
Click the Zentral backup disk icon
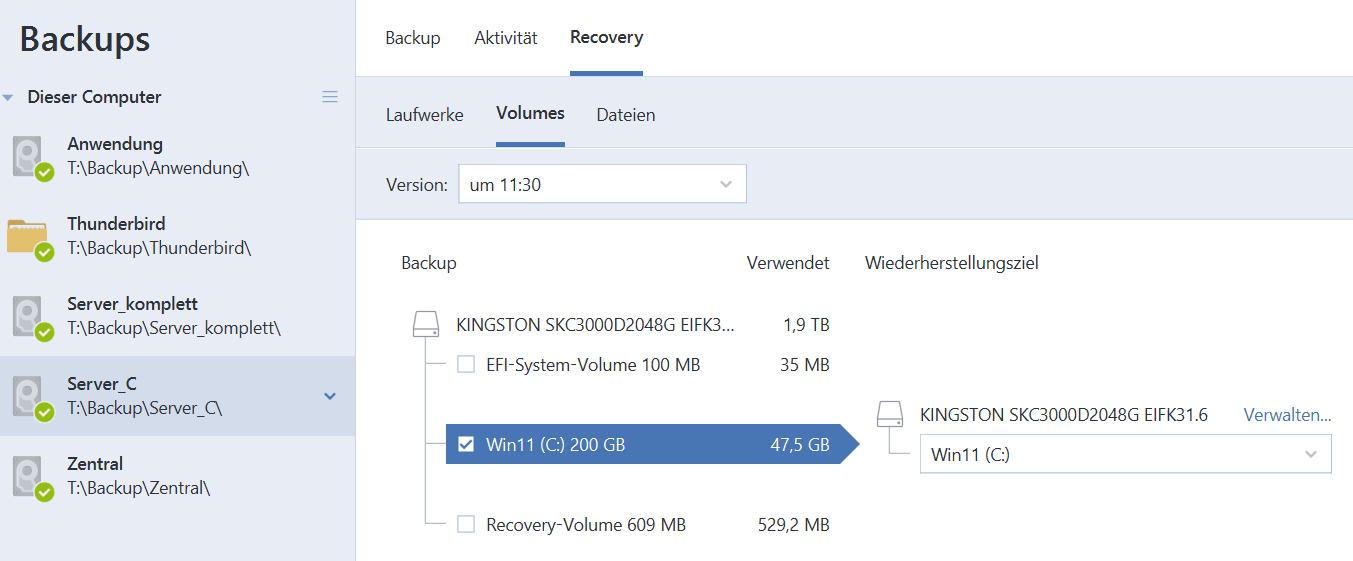point(30,477)
